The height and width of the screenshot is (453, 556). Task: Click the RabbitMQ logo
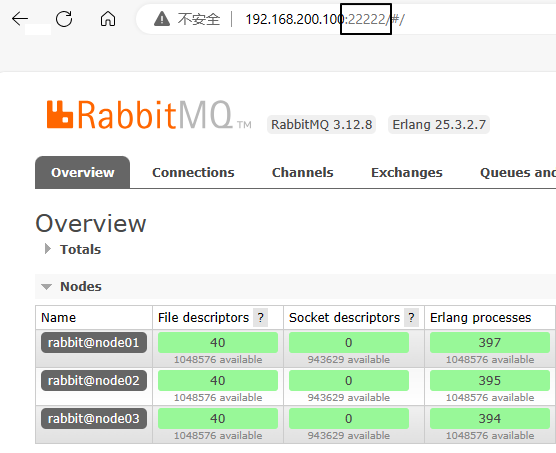pos(149,115)
